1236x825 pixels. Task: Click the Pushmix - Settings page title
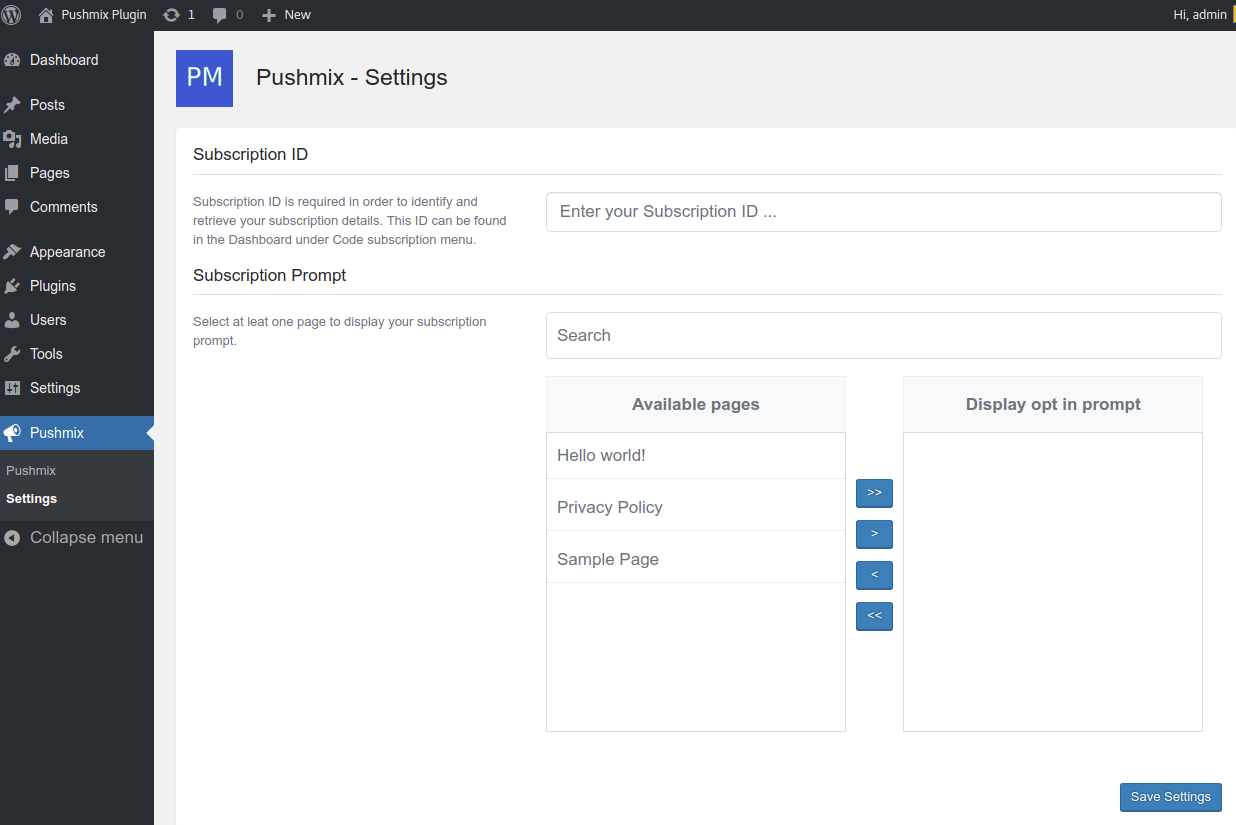click(352, 77)
